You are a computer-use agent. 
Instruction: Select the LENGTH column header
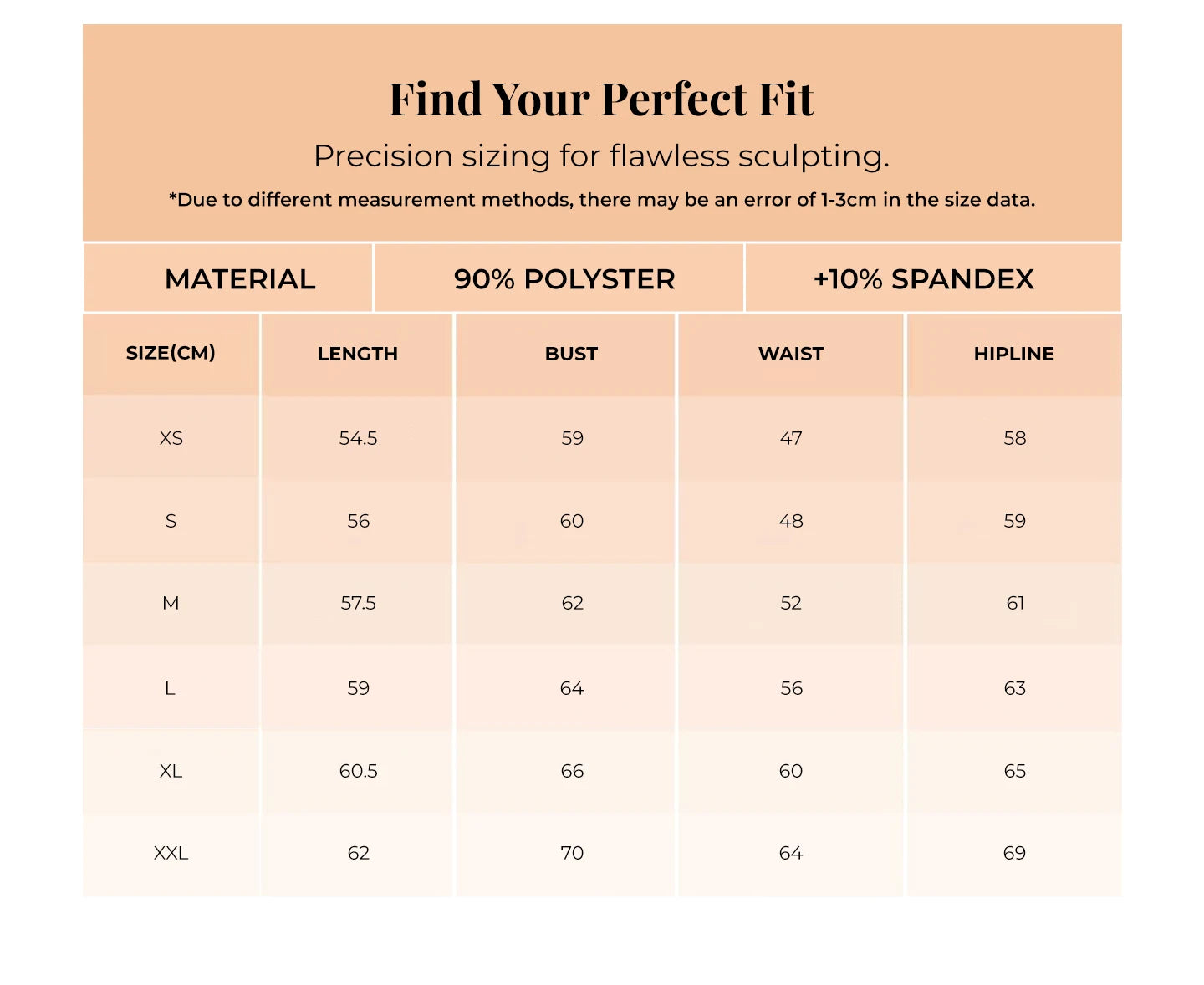(358, 354)
